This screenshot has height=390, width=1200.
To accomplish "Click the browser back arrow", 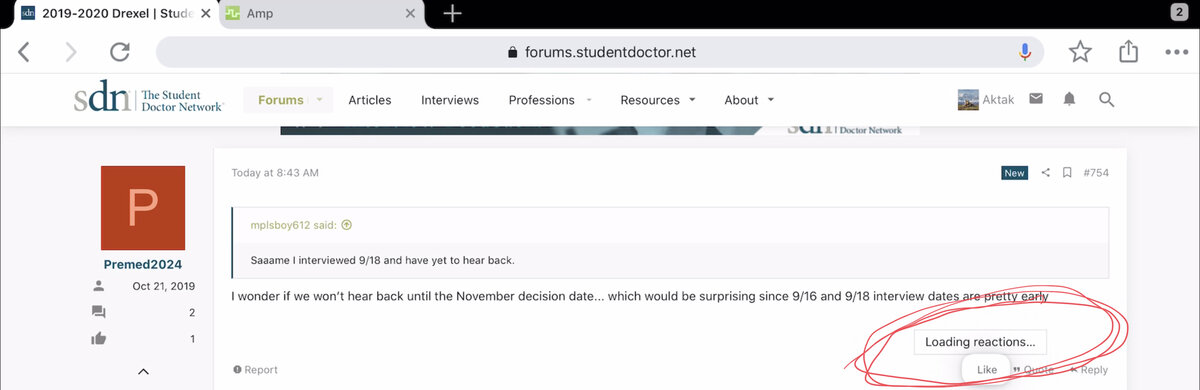I will pyautogui.click(x=24, y=52).
